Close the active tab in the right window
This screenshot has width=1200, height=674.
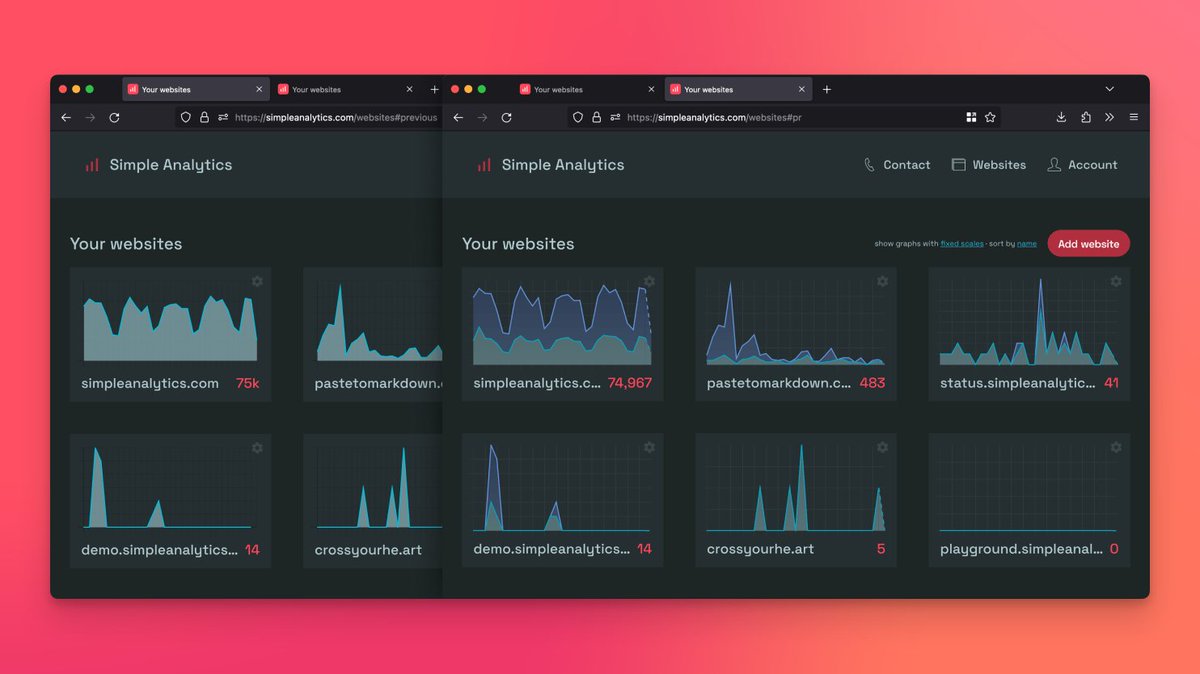(801, 89)
